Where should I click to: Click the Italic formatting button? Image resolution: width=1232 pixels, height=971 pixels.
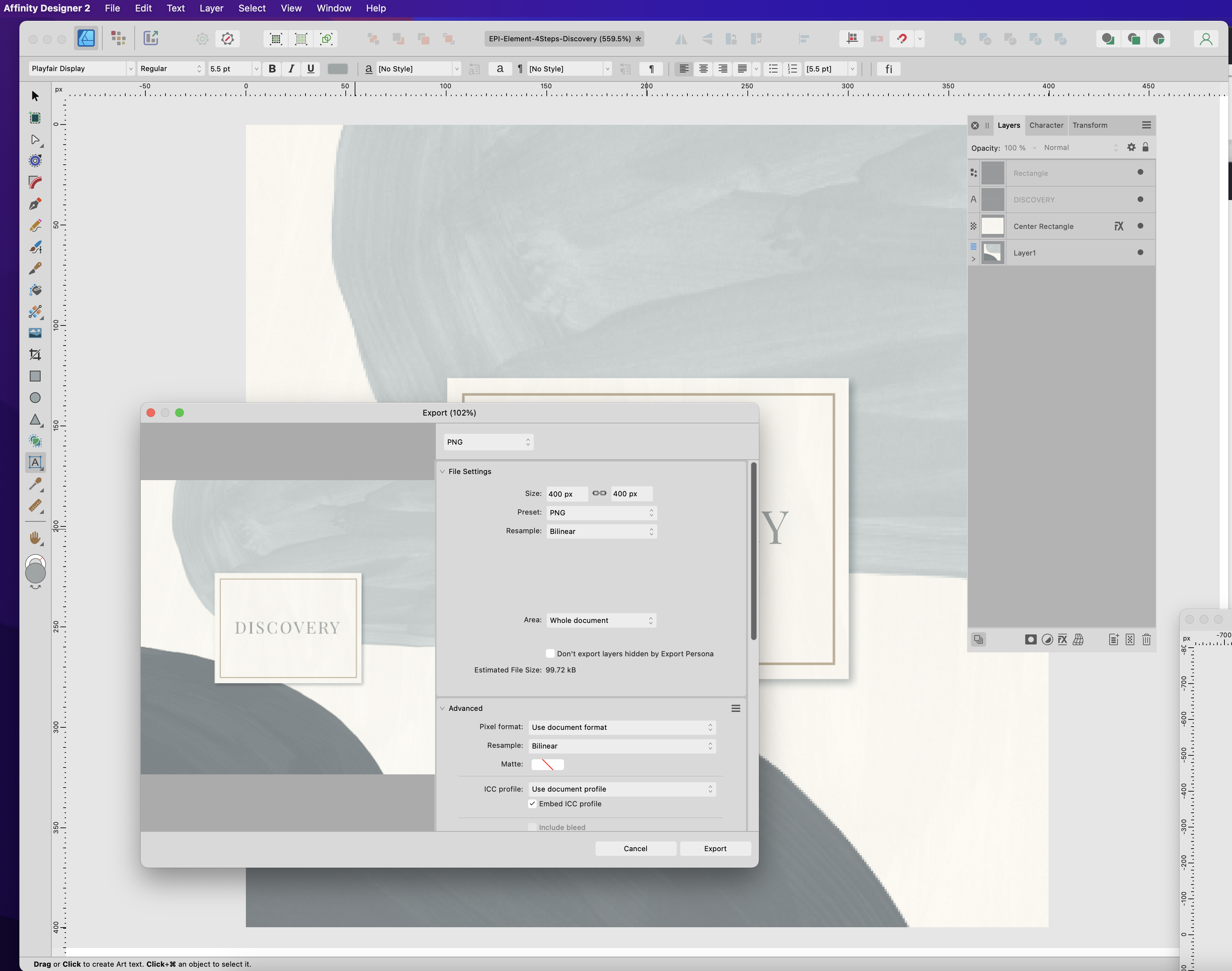click(291, 69)
